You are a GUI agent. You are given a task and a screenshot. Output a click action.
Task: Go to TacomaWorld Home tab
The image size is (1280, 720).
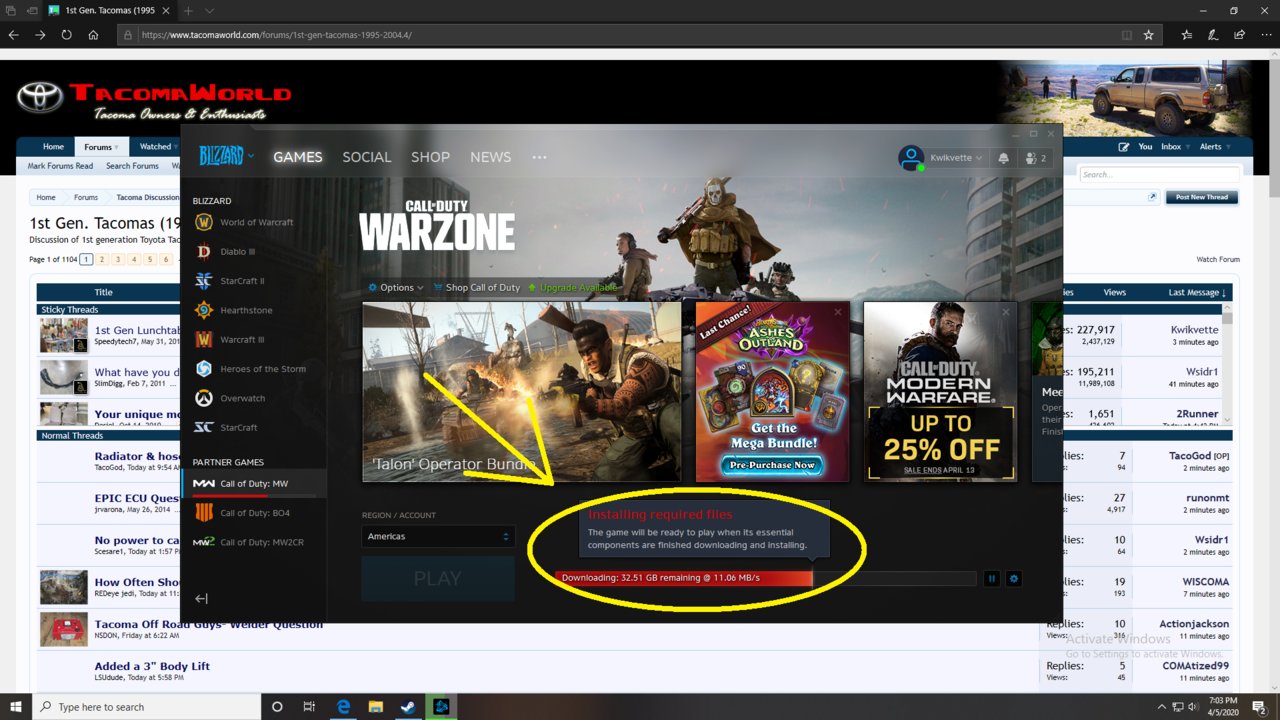click(x=53, y=147)
